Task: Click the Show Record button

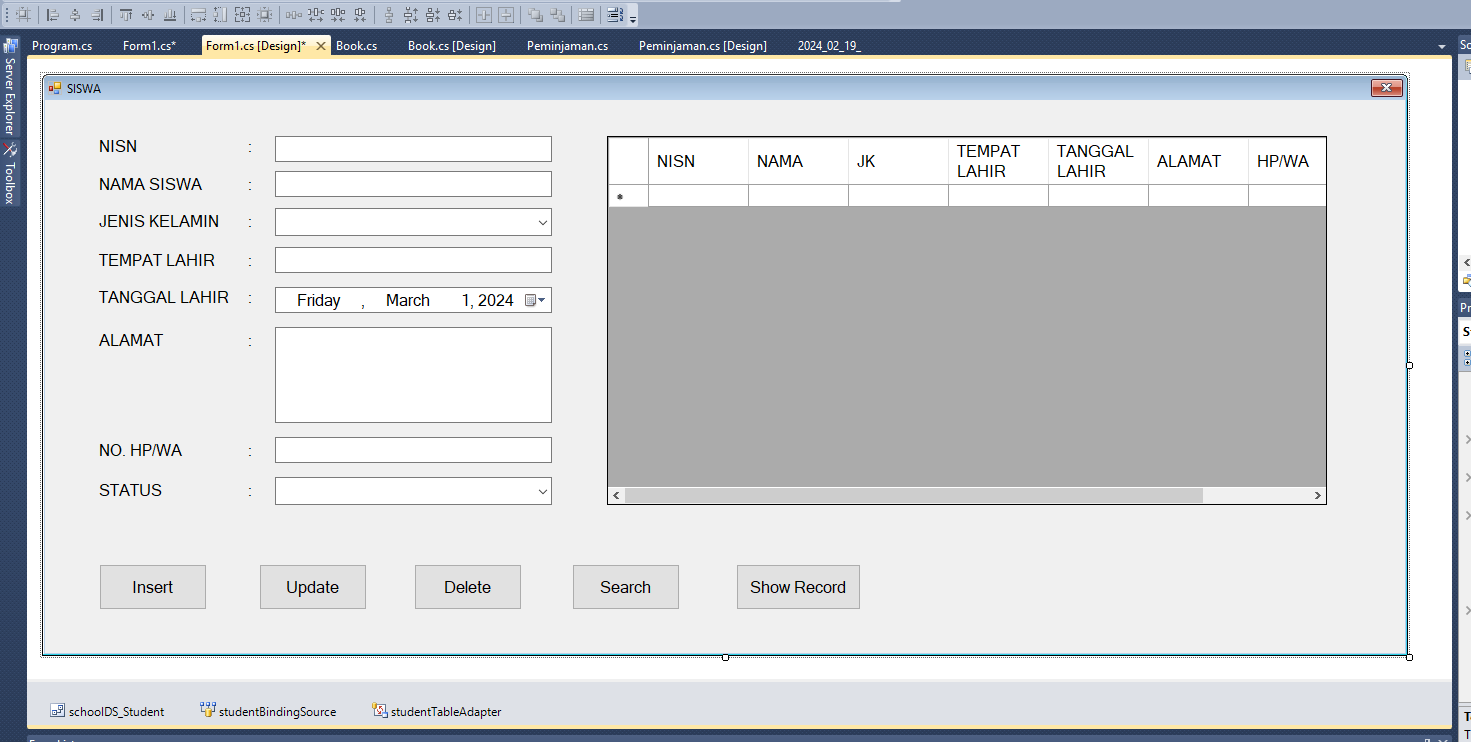Action: point(797,587)
